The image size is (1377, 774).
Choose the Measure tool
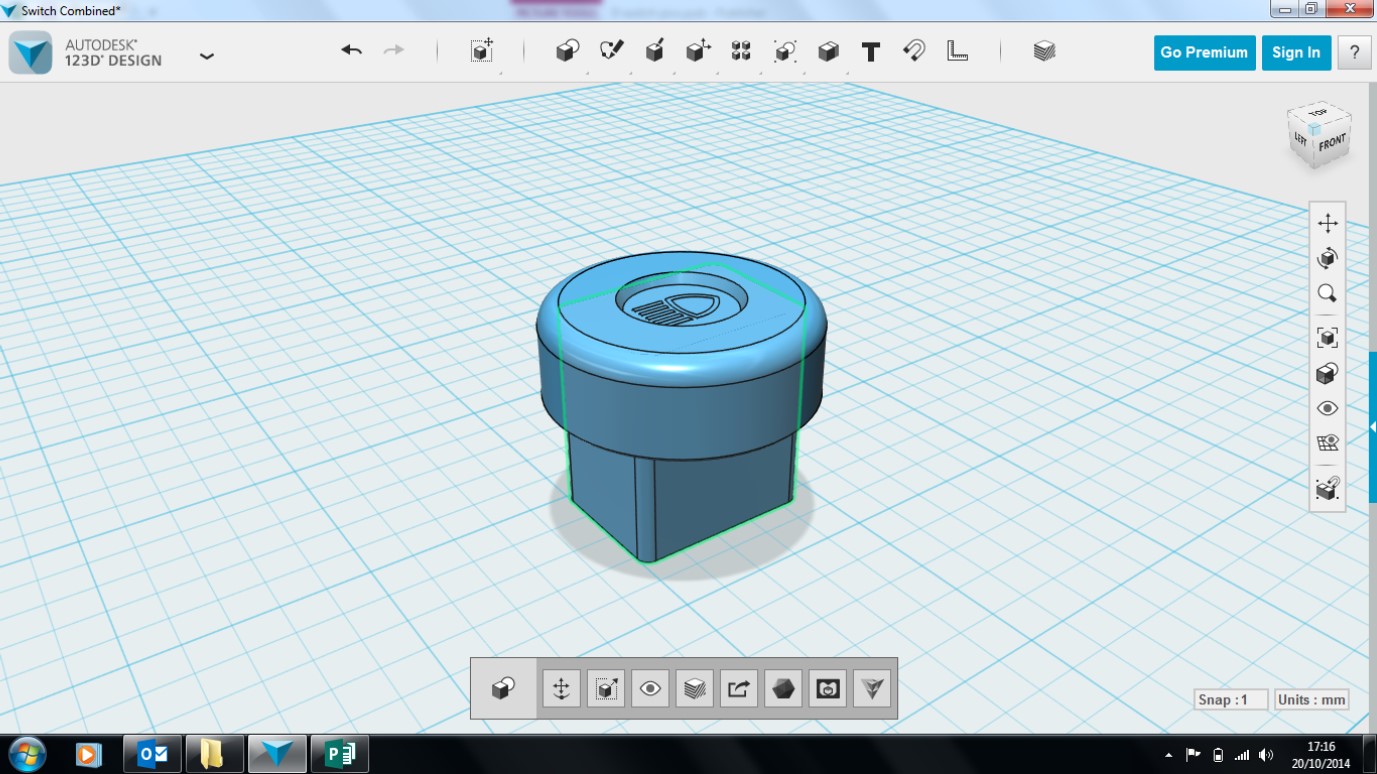[x=957, y=51]
